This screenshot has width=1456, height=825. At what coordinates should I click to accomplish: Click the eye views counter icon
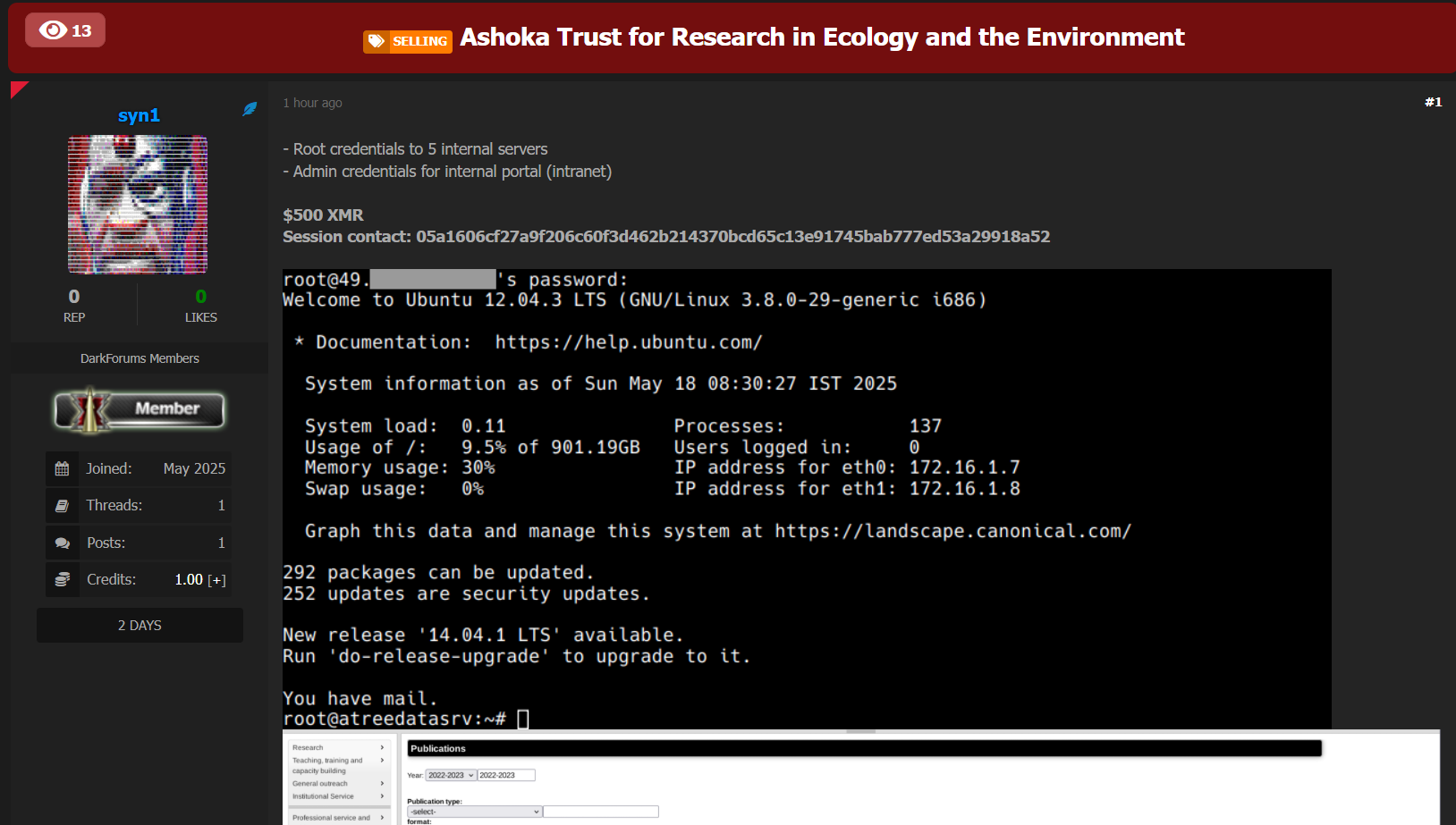[53, 30]
